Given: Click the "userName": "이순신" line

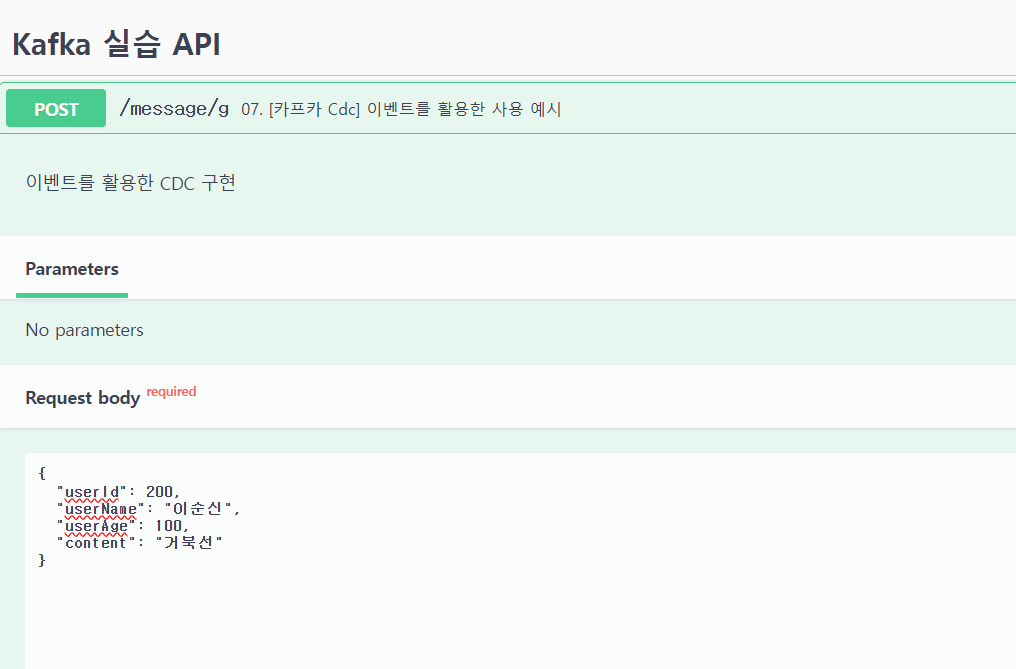Looking at the screenshot, I should [148, 509].
